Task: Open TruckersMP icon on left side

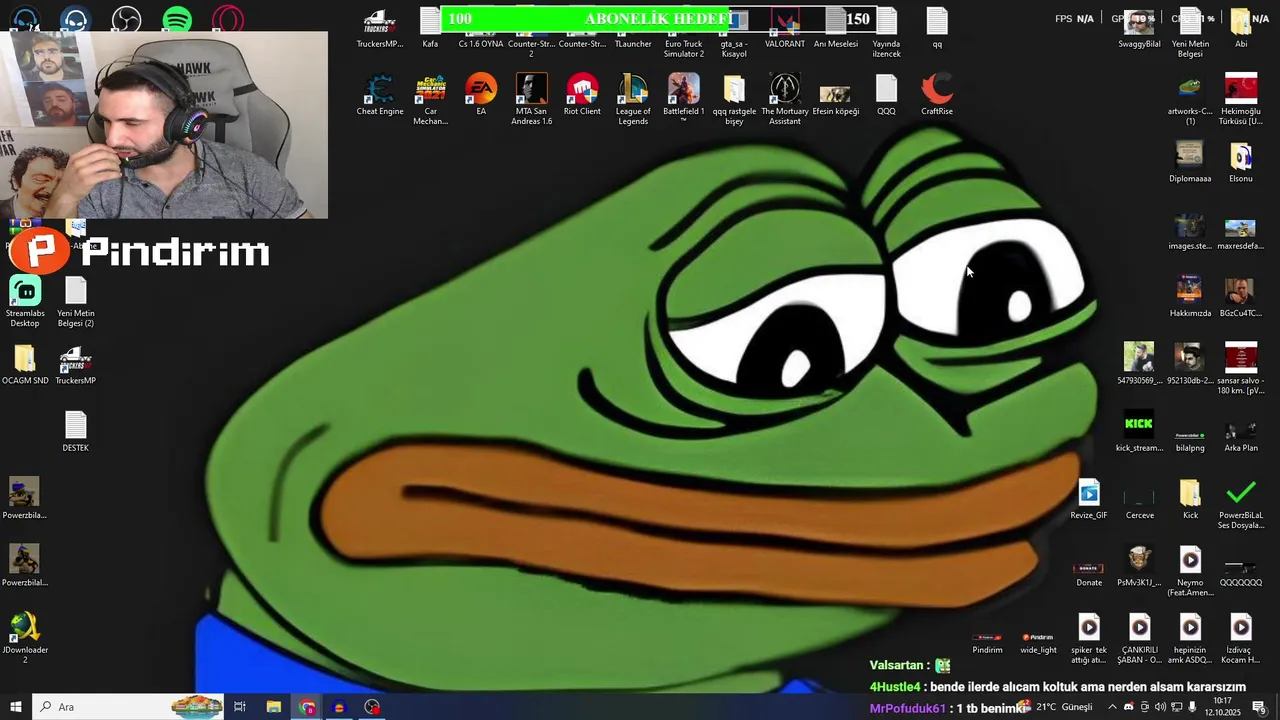Action: point(76,365)
